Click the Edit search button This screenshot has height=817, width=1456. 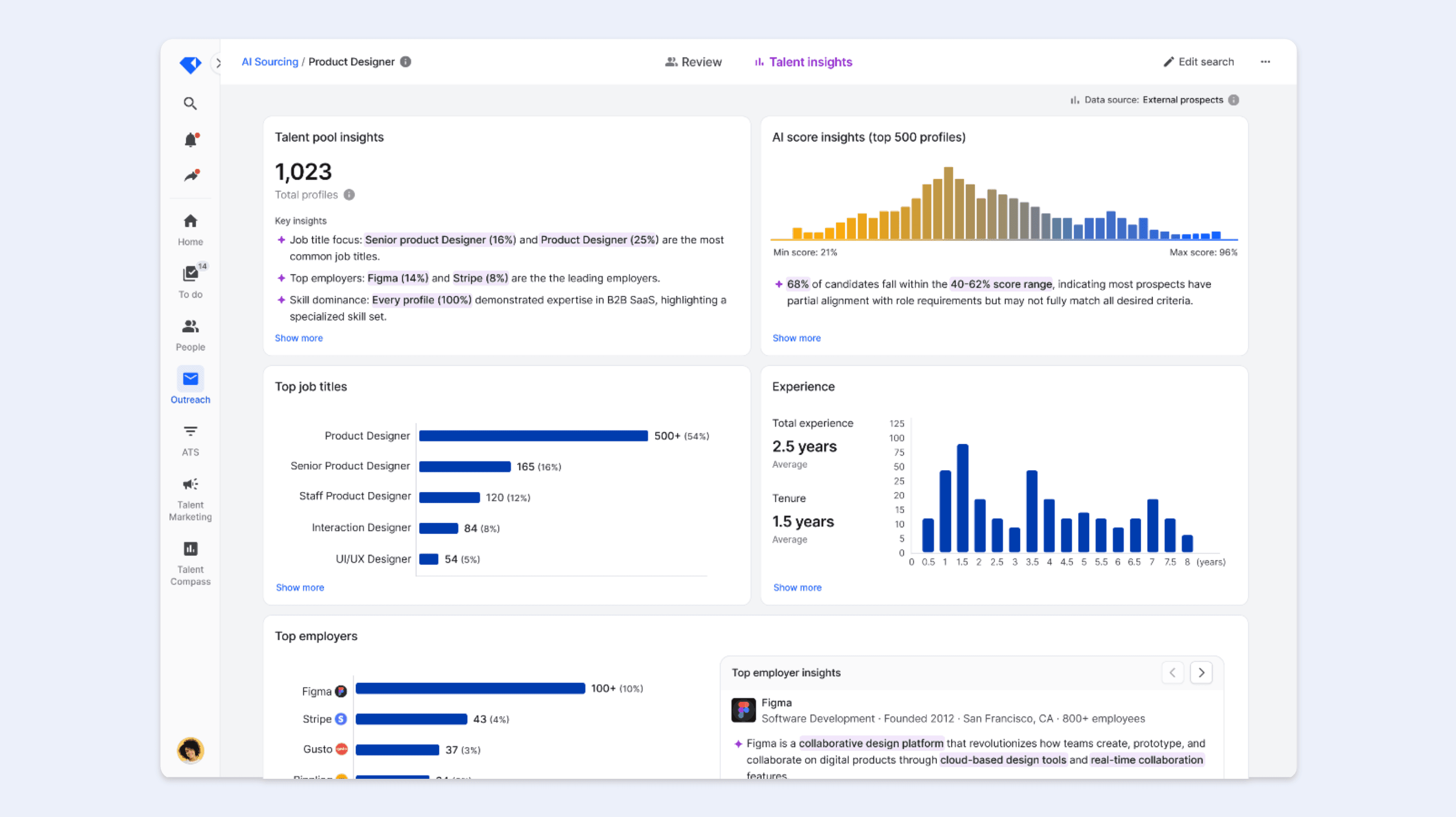[x=1199, y=62]
